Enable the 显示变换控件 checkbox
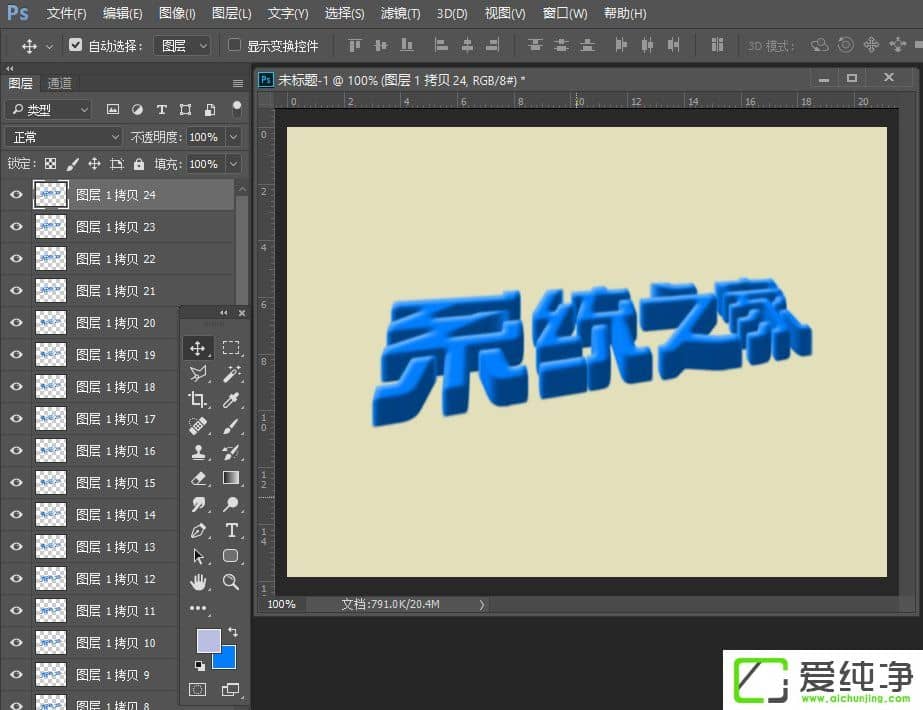This screenshot has height=710, width=923. [x=235, y=45]
